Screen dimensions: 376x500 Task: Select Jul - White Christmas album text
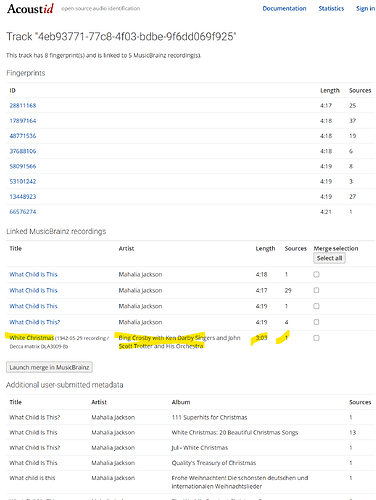(x=200, y=448)
